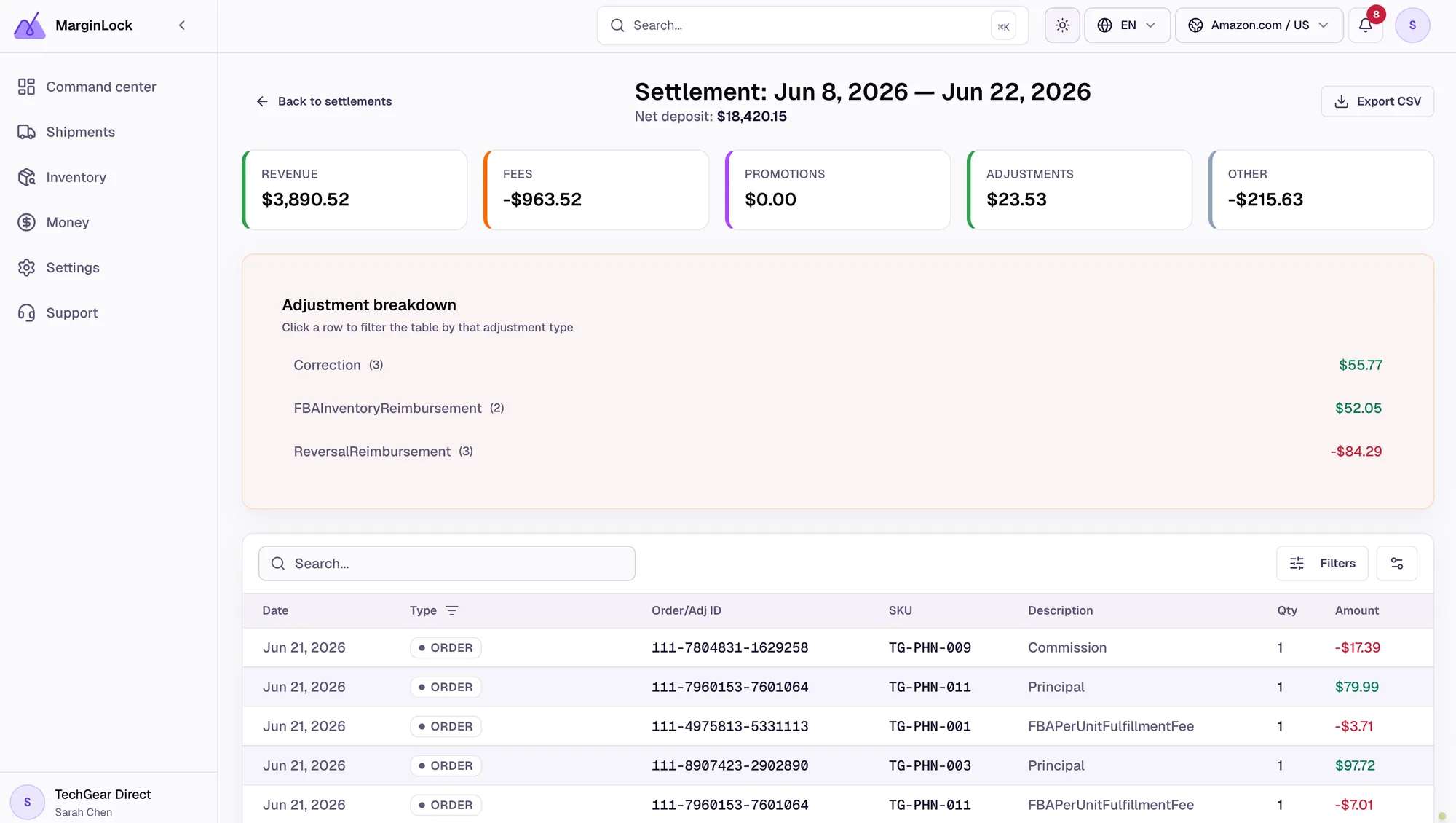Click the Description column header
The height and width of the screenshot is (823, 1456).
[x=1061, y=611]
